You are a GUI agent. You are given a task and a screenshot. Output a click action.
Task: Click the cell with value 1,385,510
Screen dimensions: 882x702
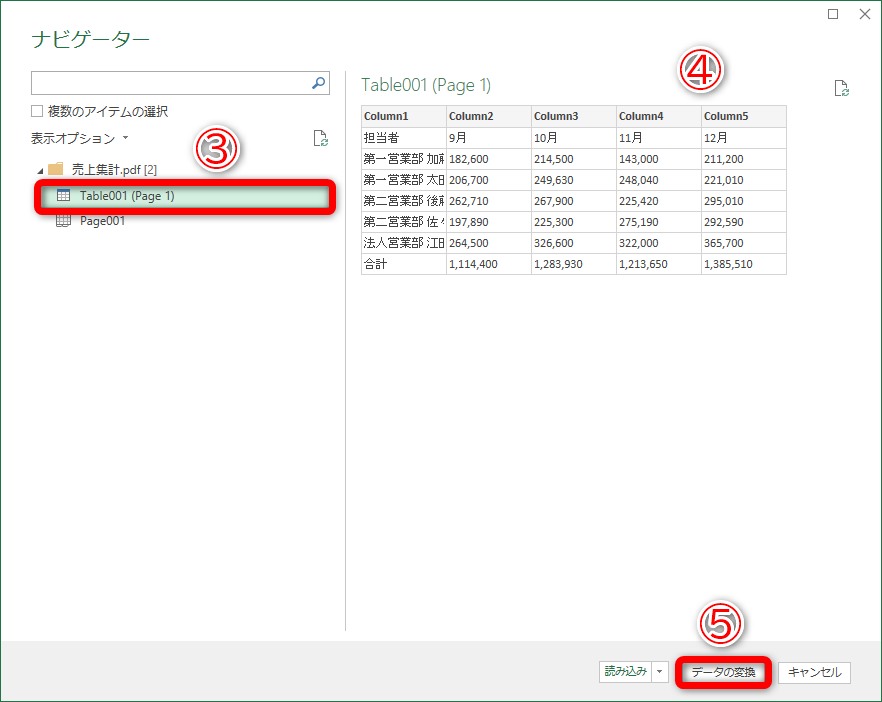[x=744, y=264]
